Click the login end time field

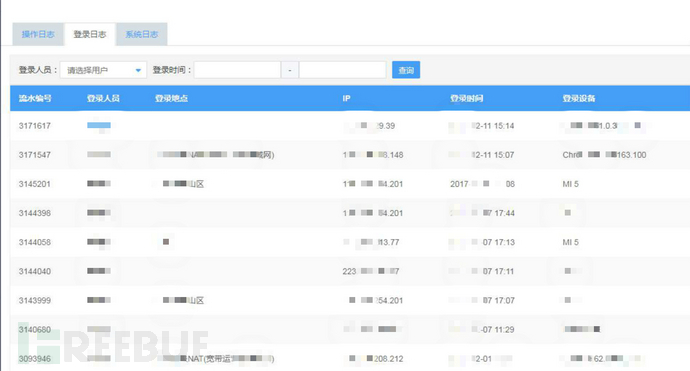click(342, 70)
